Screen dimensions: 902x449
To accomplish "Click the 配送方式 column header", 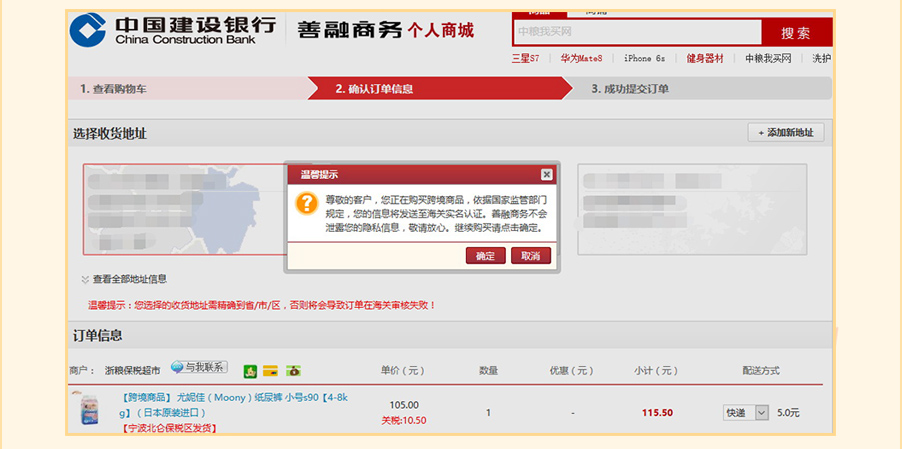I will click(x=761, y=371).
